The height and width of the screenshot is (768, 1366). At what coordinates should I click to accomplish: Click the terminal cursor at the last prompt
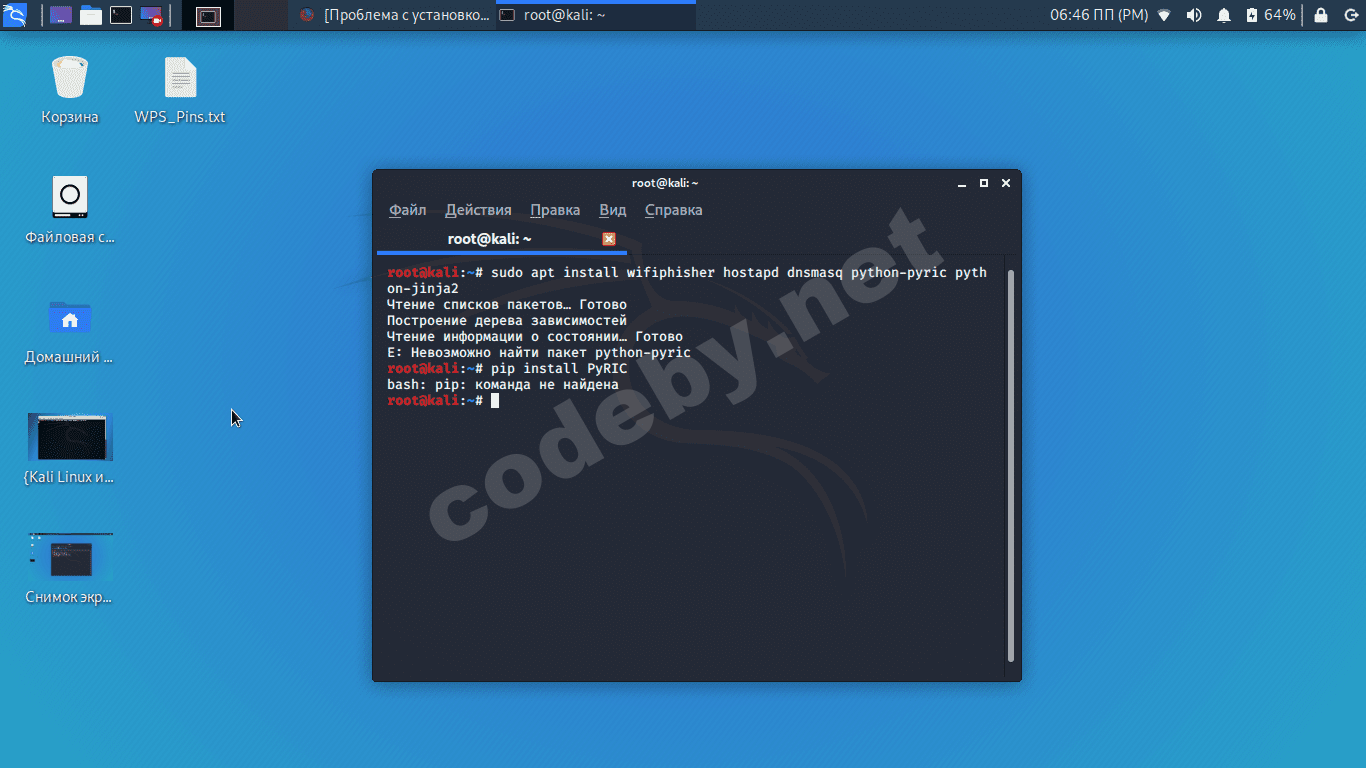pos(495,401)
